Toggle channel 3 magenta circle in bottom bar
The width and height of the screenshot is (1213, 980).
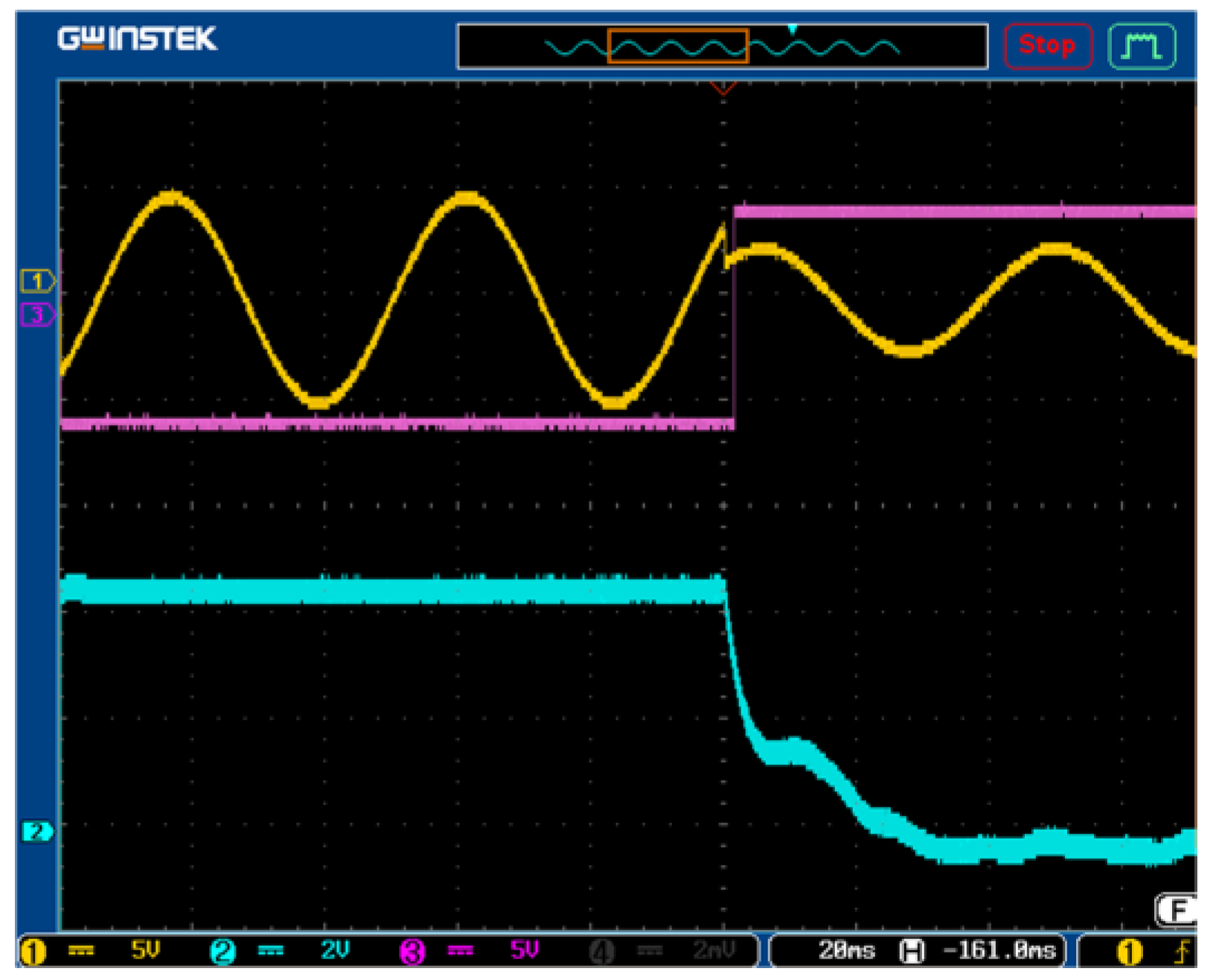[412, 952]
